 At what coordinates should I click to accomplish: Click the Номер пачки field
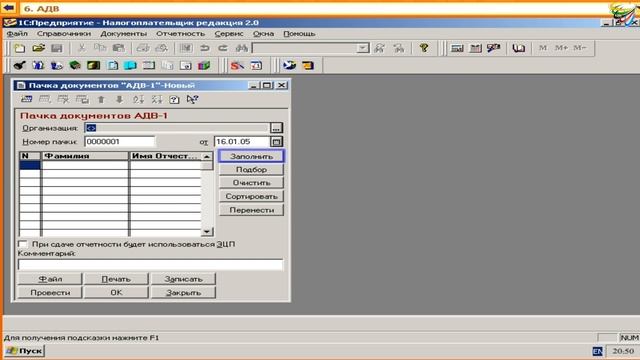(120, 142)
